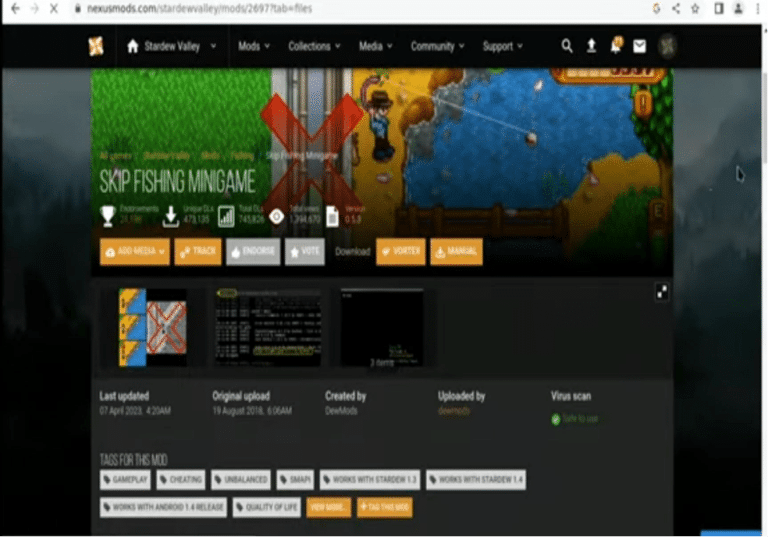Bookmark this page with star icon
768x537 pixels.
pos(694,8)
